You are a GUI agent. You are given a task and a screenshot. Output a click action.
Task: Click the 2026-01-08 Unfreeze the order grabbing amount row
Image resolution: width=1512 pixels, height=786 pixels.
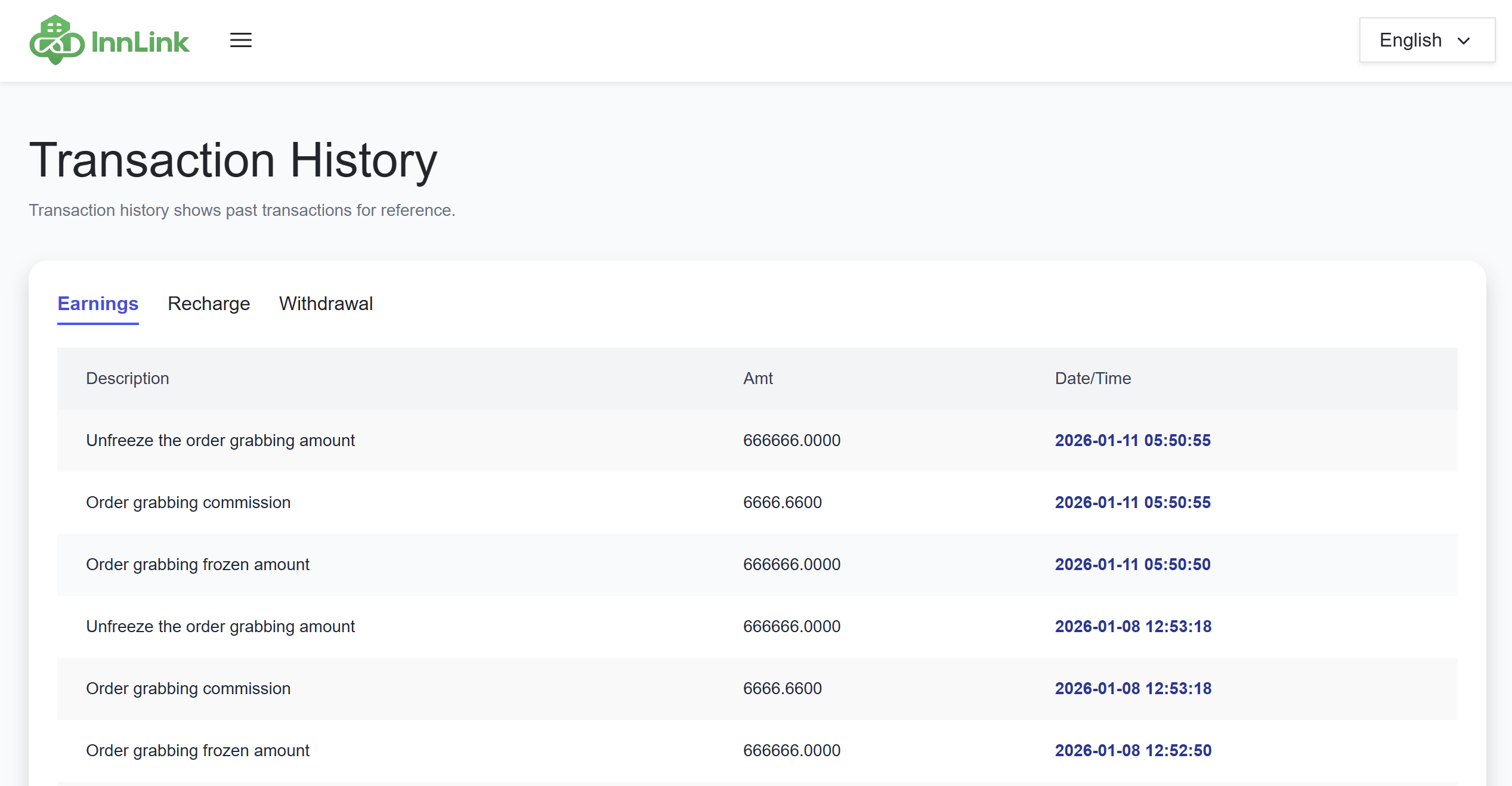click(x=220, y=626)
